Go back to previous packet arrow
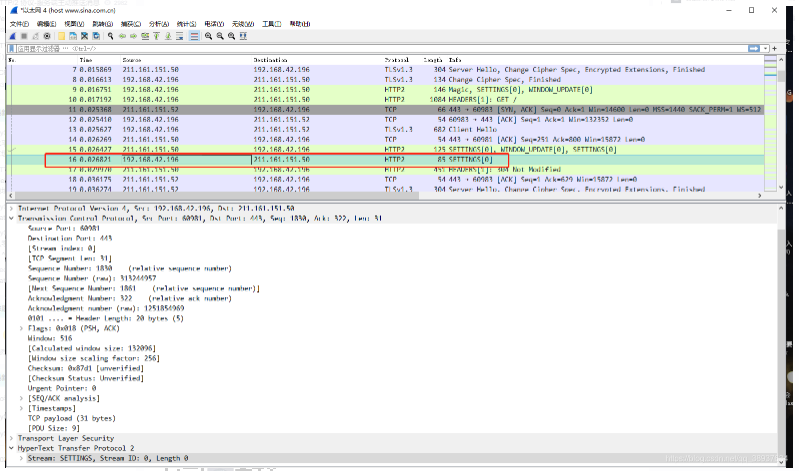This screenshot has height=471, width=799. (122, 36)
